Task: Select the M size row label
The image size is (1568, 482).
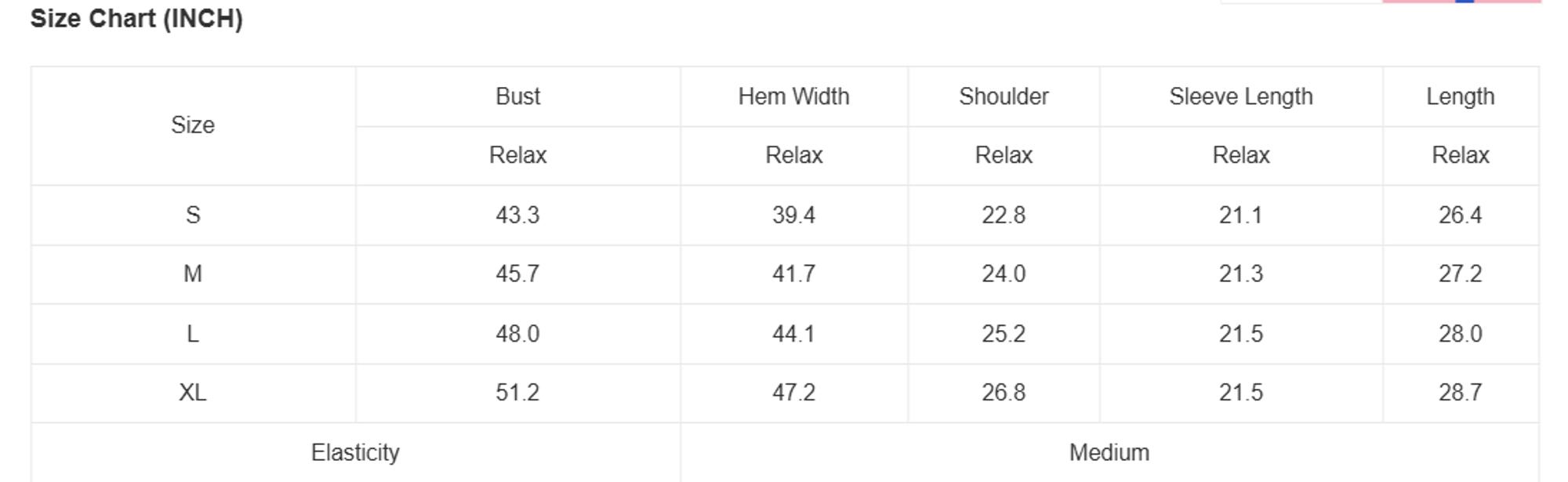Action: (193, 274)
